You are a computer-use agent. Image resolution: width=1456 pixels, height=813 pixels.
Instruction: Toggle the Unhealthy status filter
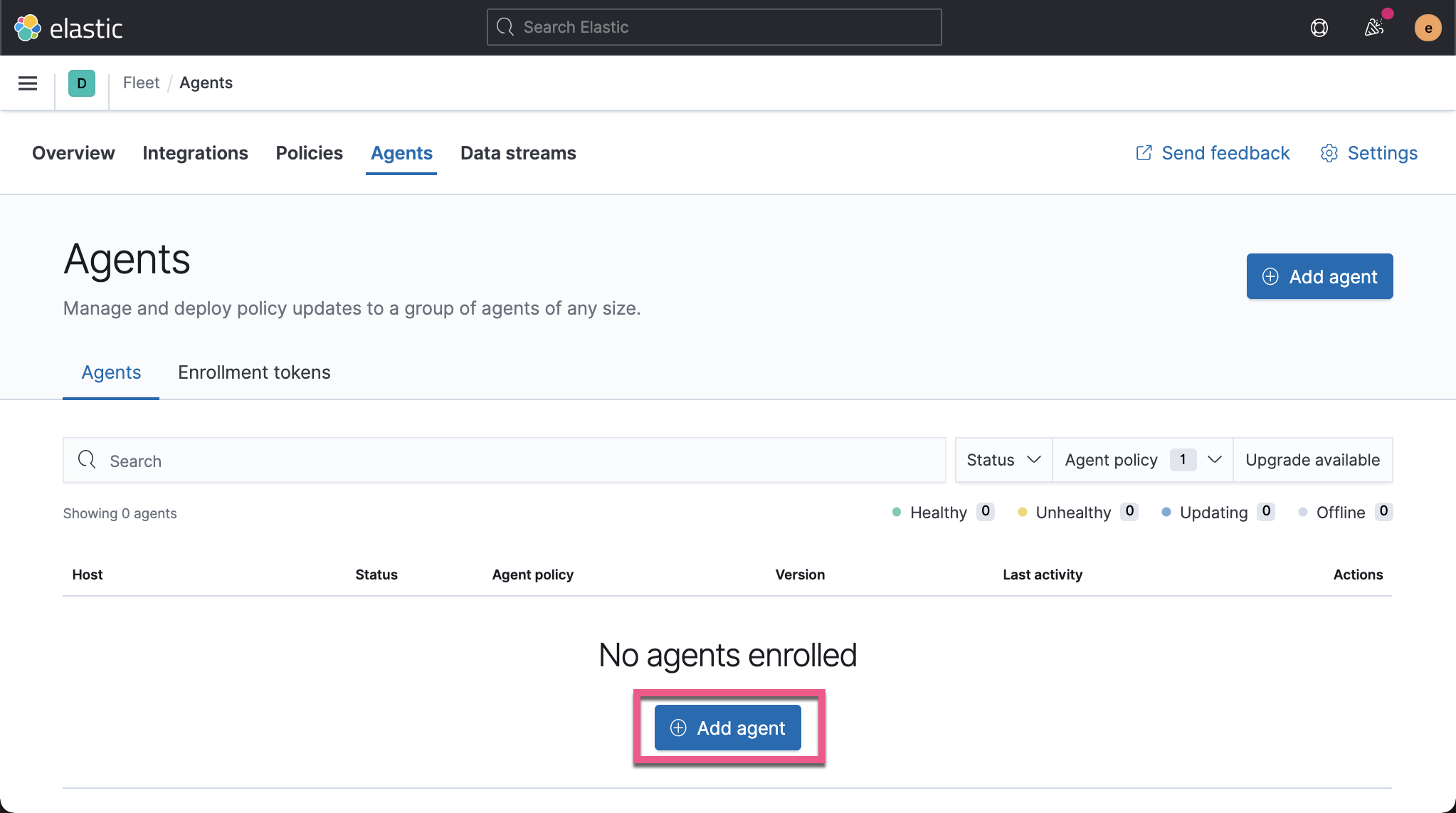pos(1072,512)
